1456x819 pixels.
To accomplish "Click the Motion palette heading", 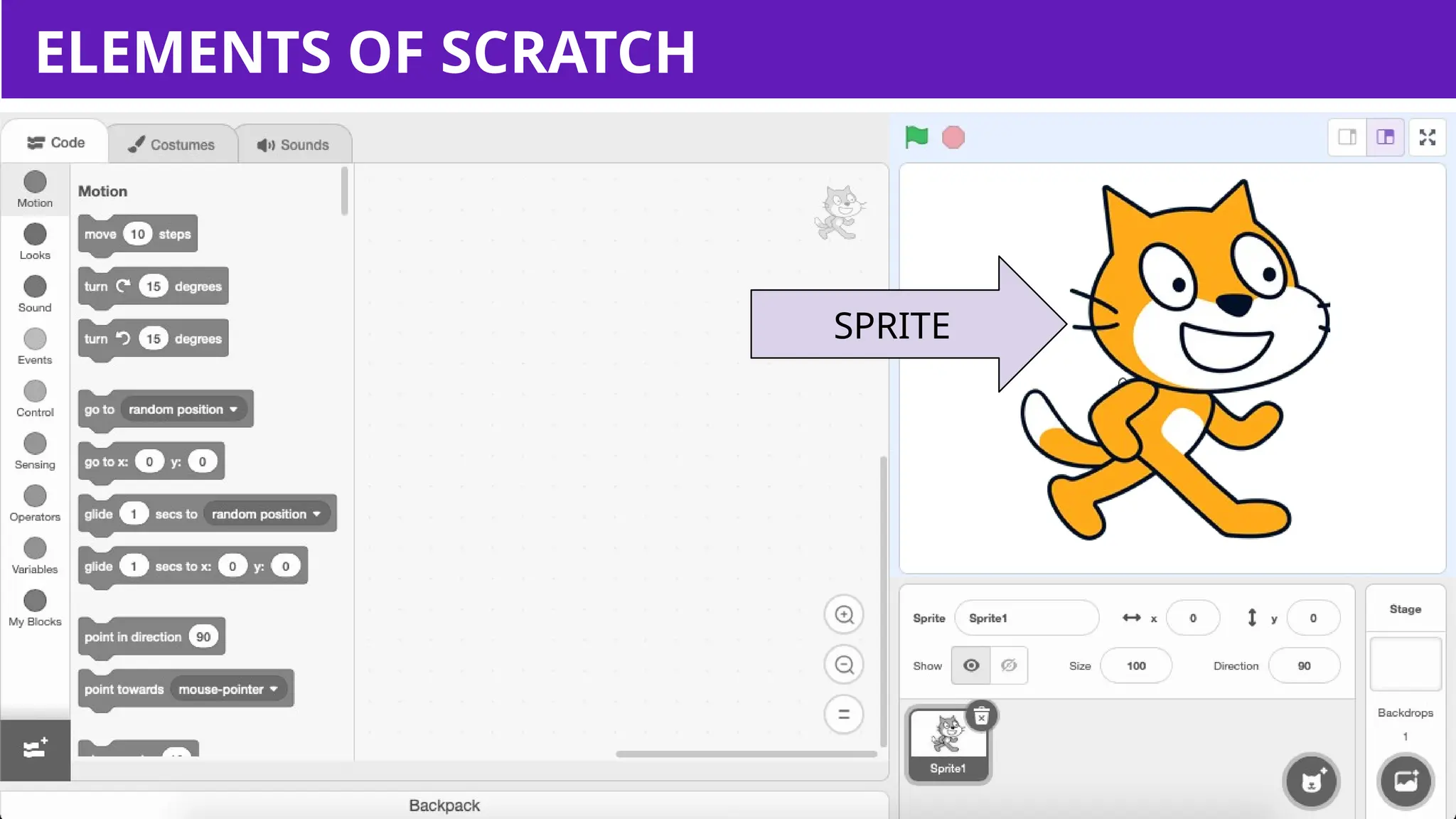I will tap(102, 191).
